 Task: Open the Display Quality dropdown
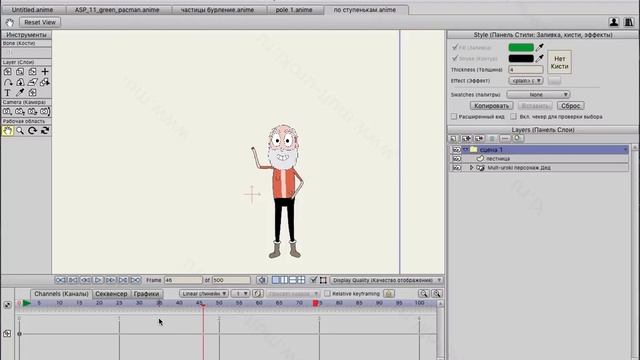[387, 280]
